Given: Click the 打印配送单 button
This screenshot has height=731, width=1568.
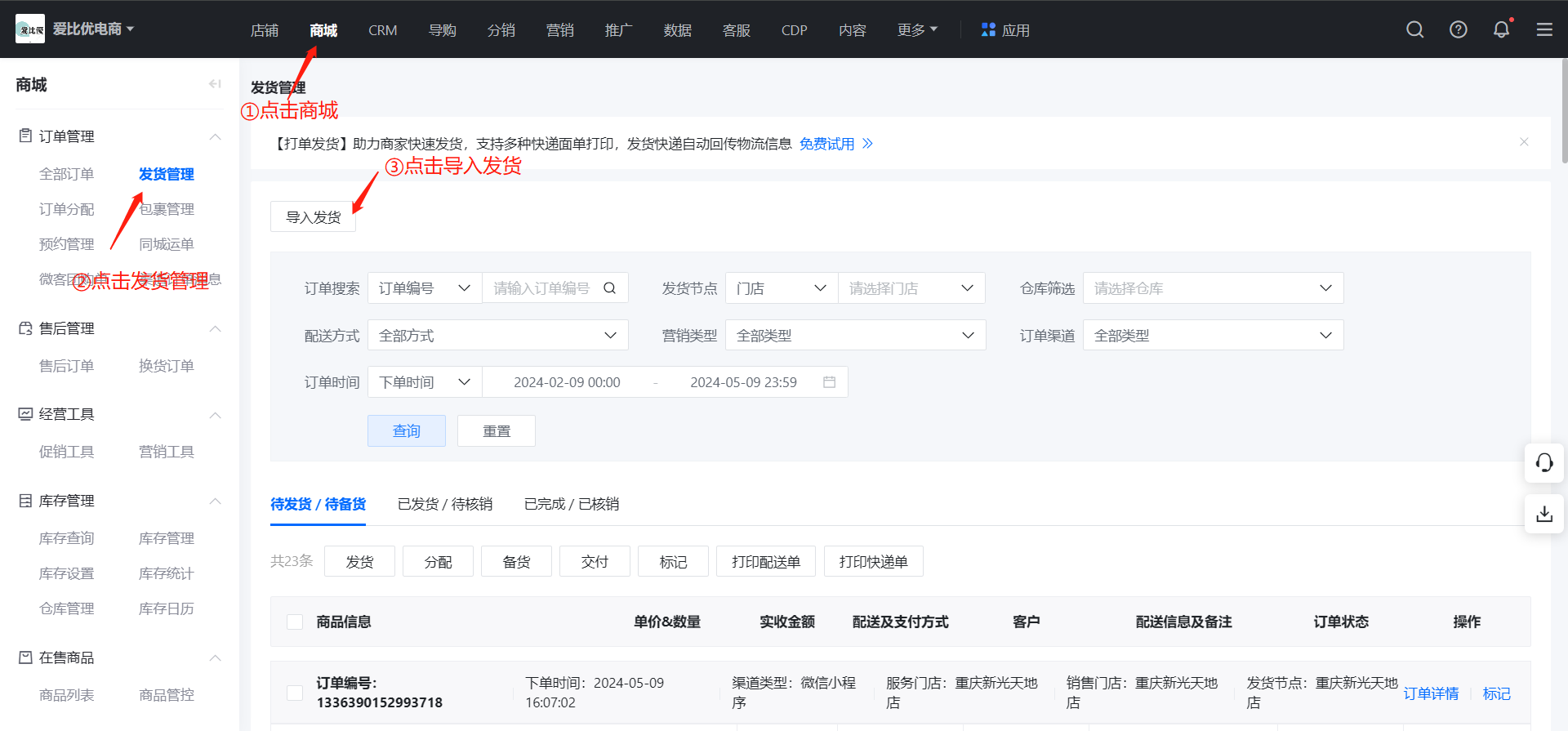Looking at the screenshot, I should pyautogui.click(x=766, y=561).
